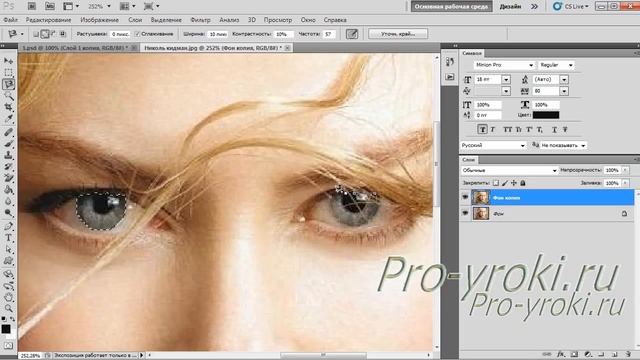640x360 pixels.
Task: Toggle Underline in Character panel
Action: point(554,129)
